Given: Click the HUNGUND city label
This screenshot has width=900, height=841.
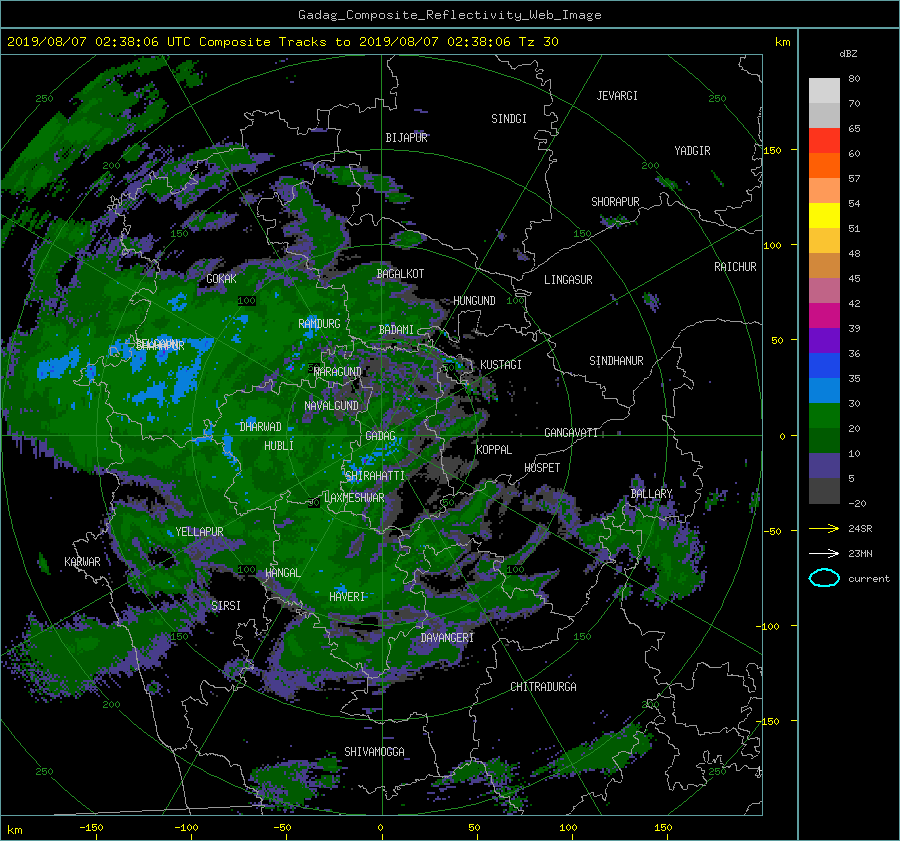Looking at the screenshot, I should (474, 301).
